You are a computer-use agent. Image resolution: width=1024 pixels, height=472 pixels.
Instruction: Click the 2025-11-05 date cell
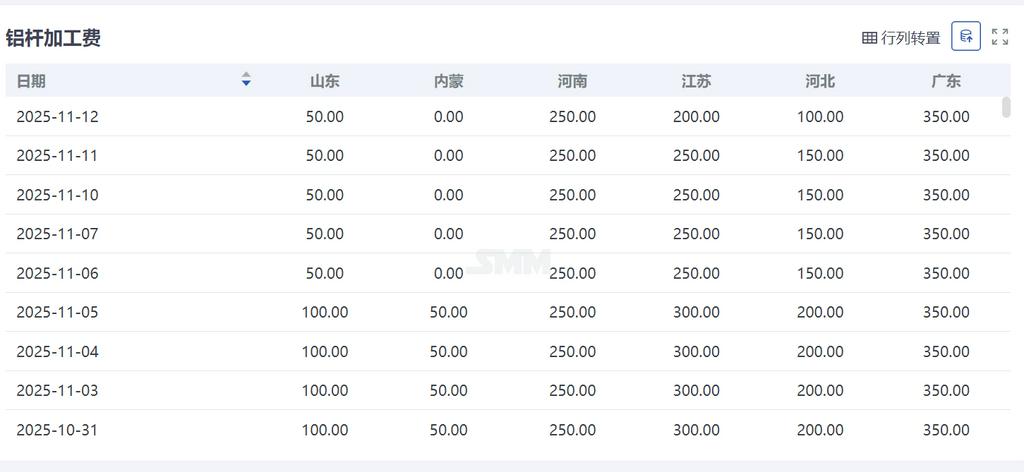click(x=57, y=312)
